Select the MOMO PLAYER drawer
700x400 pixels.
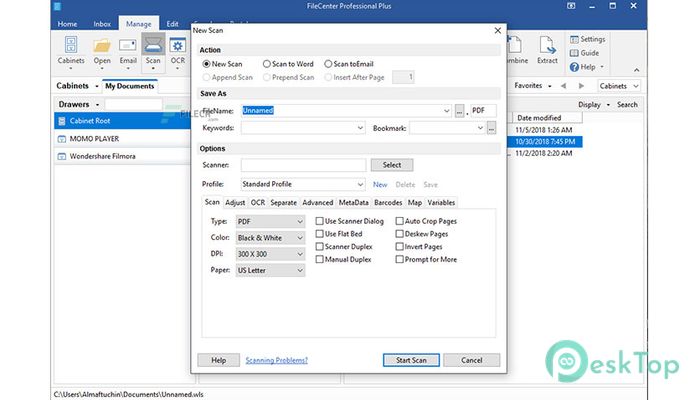pyautogui.click(x=122, y=139)
